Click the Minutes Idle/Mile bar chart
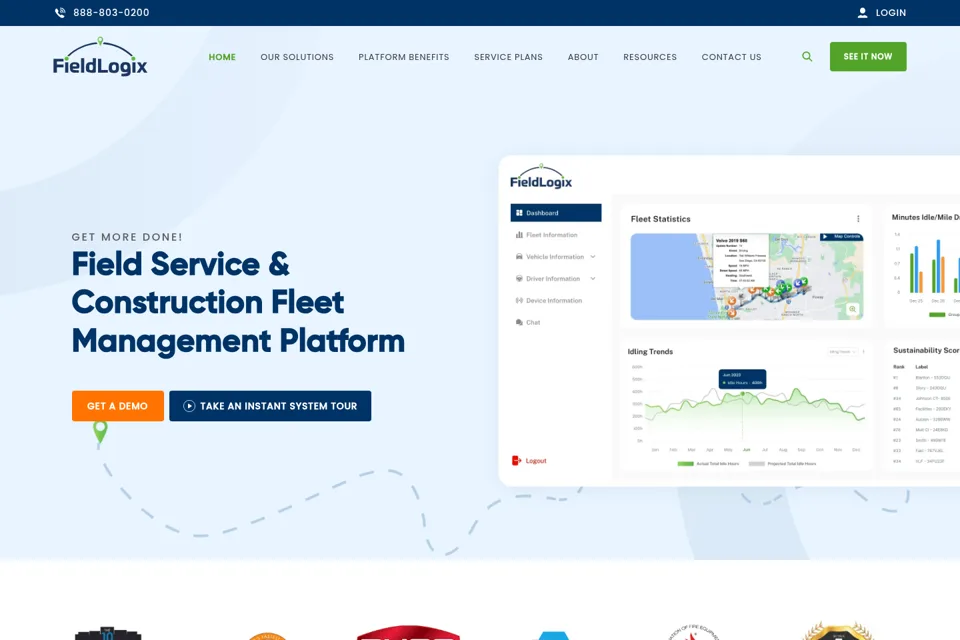Image resolution: width=960 pixels, height=640 pixels. click(924, 266)
